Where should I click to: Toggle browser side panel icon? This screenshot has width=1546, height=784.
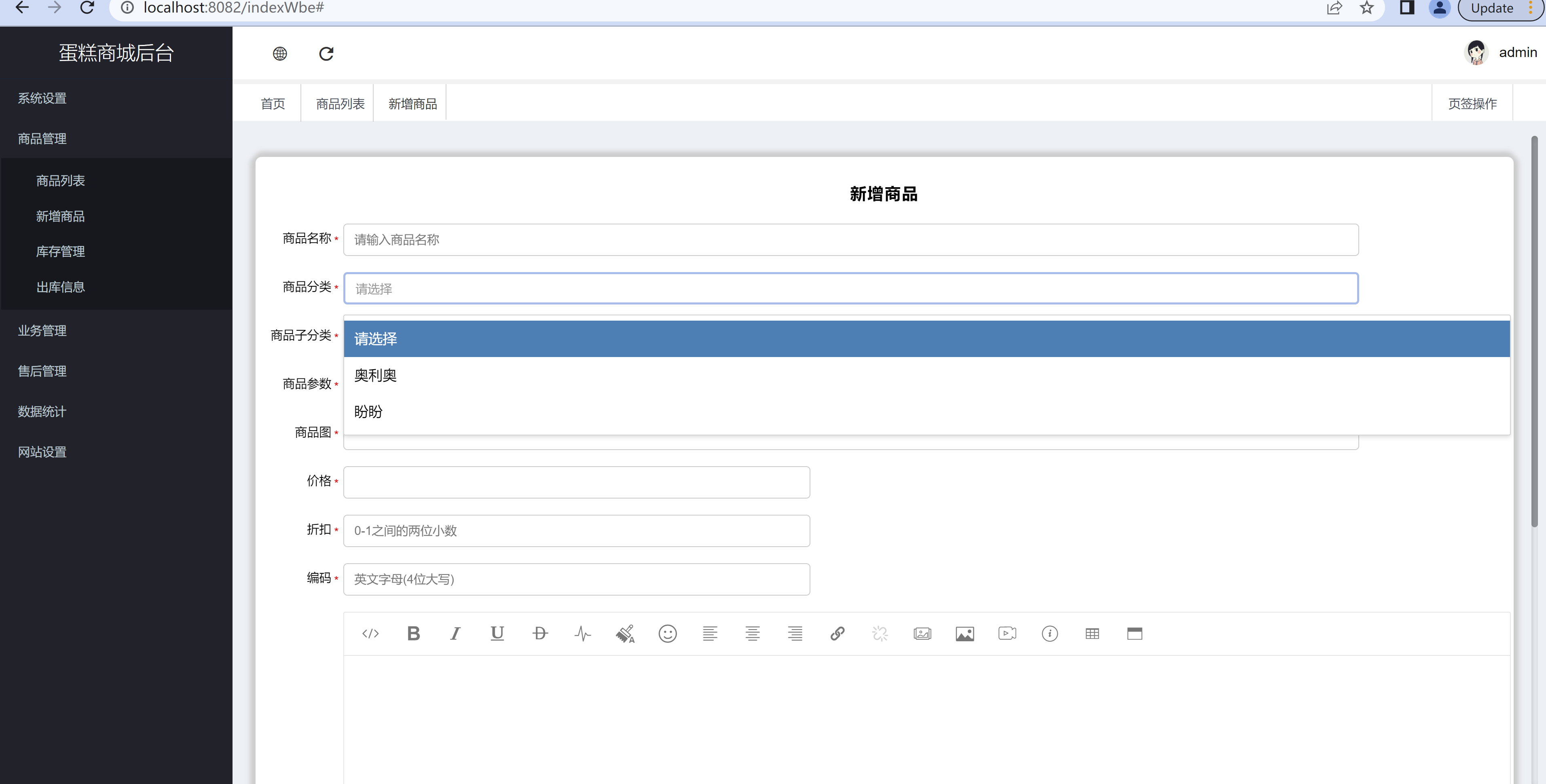click(1407, 8)
